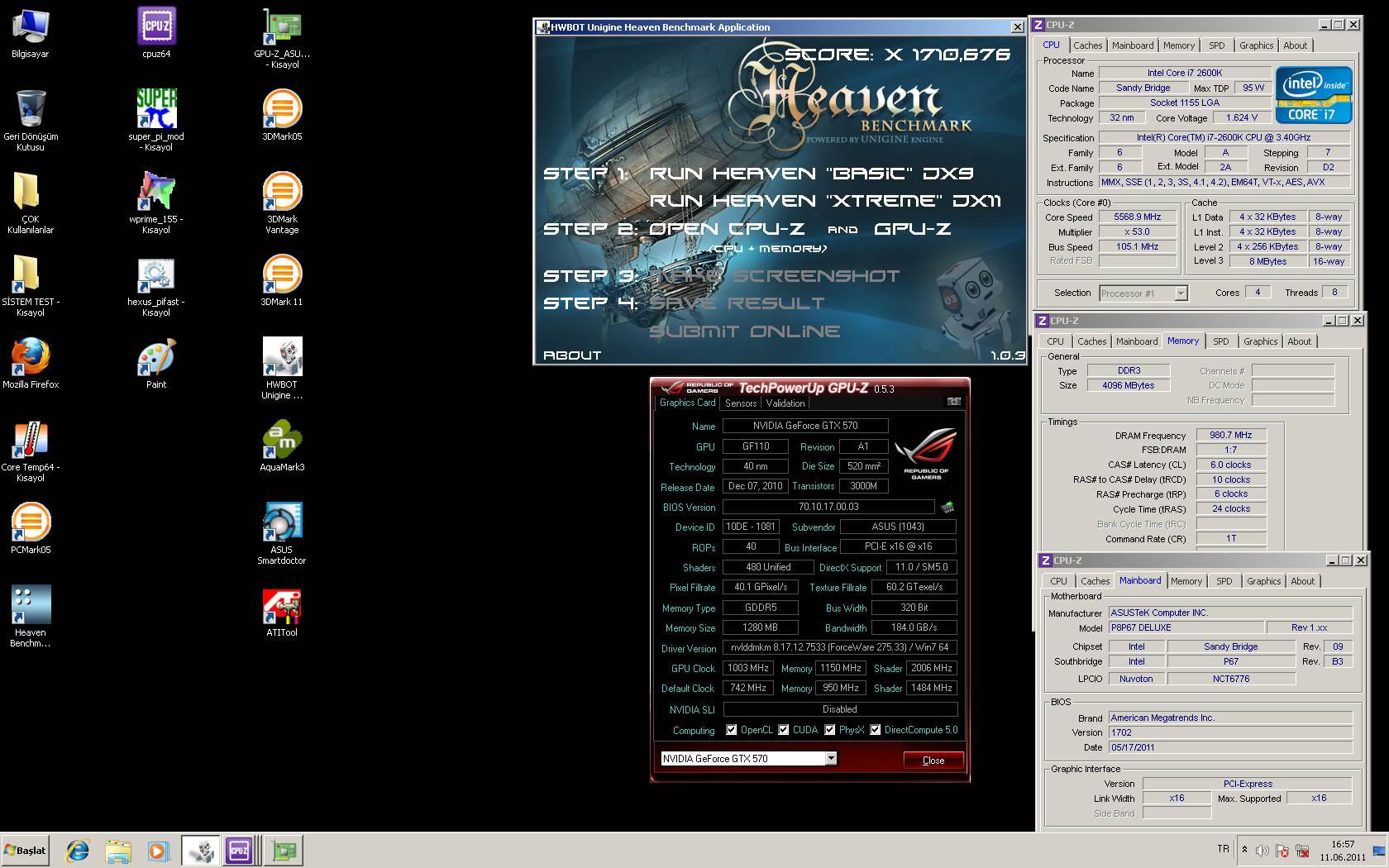Launch the GPU-Z_ASUS desktop shortcut
The width and height of the screenshot is (1389, 868).
pos(282,38)
